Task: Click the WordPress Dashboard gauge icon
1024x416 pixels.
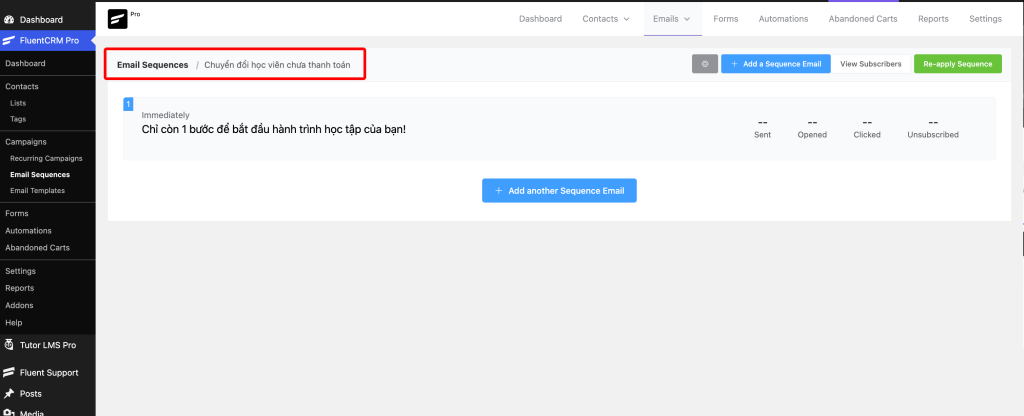Action: (x=9, y=19)
